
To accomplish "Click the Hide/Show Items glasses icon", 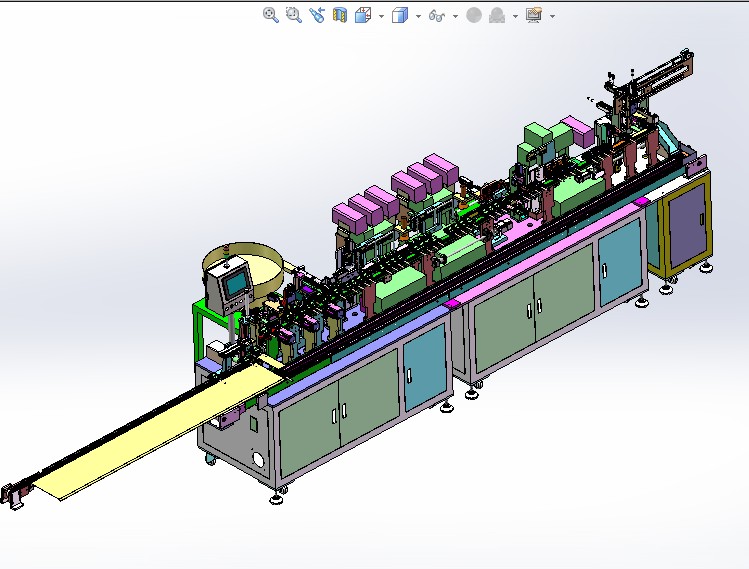I will [436, 15].
